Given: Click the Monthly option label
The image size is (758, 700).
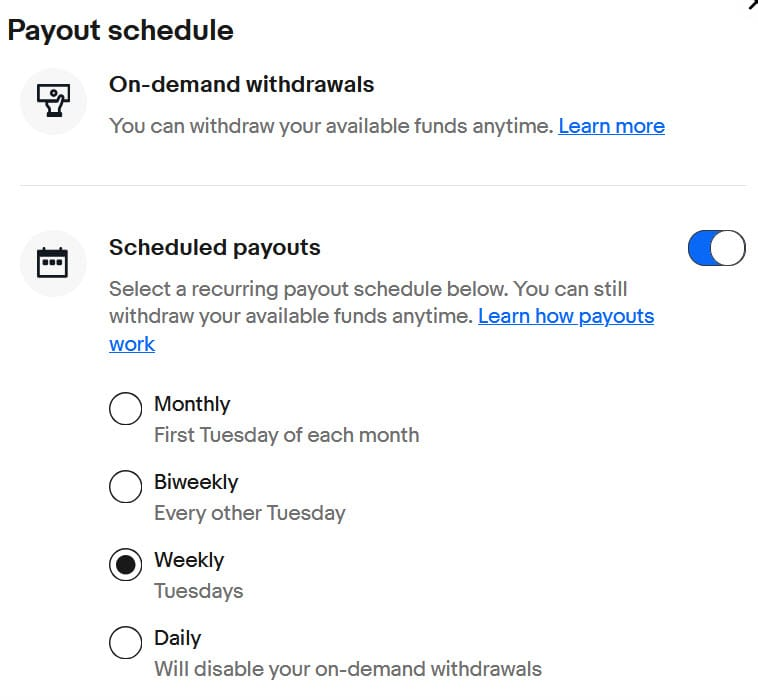Looking at the screenshot, I should click(192, 404).
